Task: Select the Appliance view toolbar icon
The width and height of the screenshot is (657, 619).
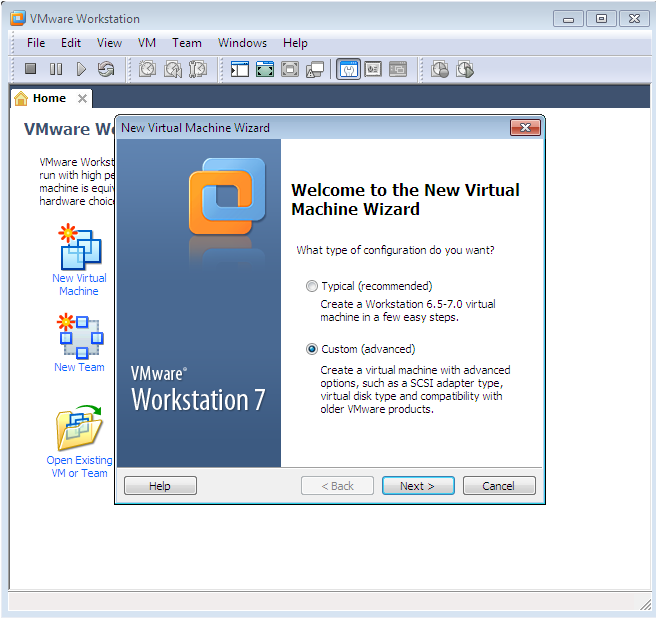Action: [x=373, y=69]
